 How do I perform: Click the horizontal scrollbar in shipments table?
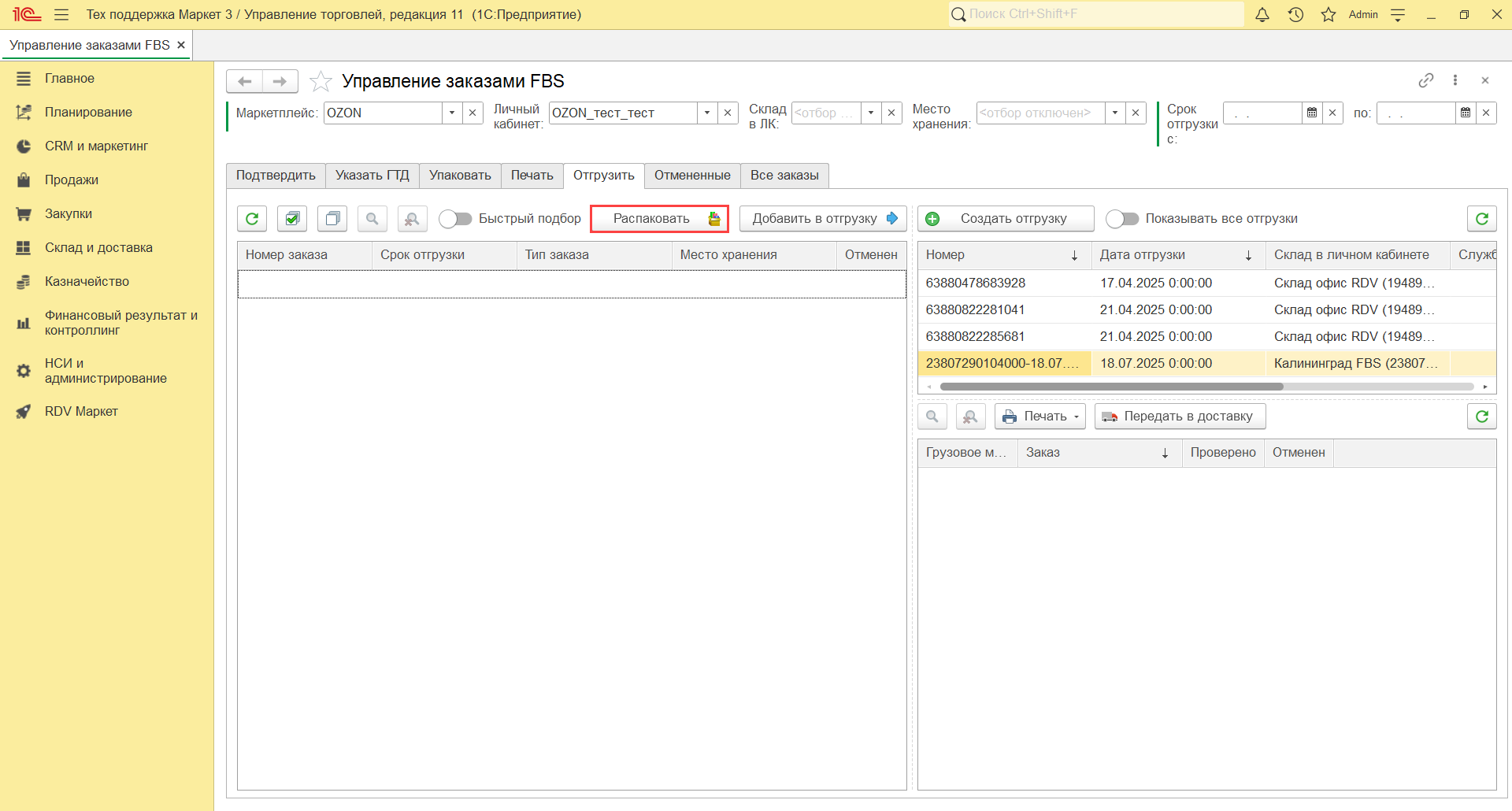tap(1111, 387)
